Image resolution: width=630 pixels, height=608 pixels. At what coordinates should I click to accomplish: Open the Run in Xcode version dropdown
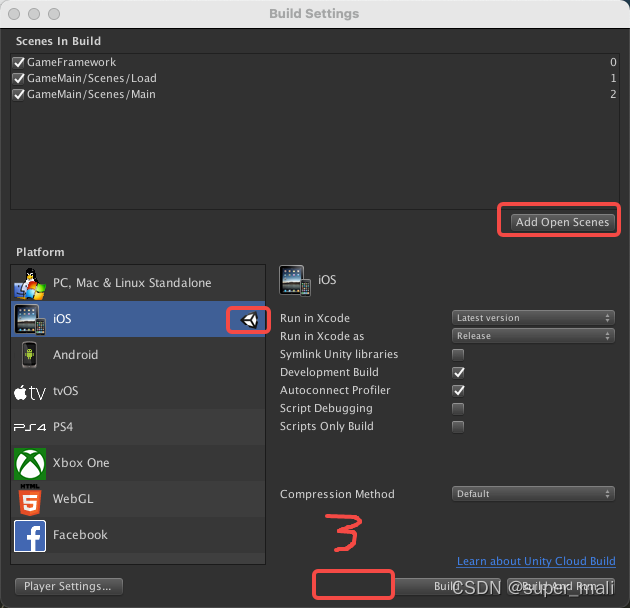pyautogui.click(x=533, y=318)
